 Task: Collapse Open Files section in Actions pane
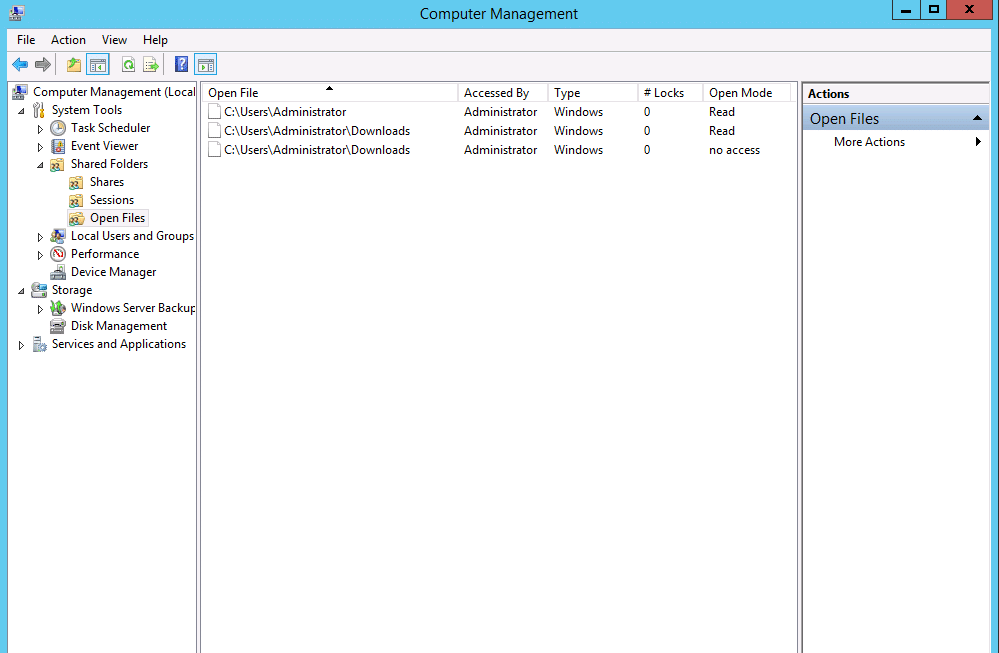tap(977, 118)
